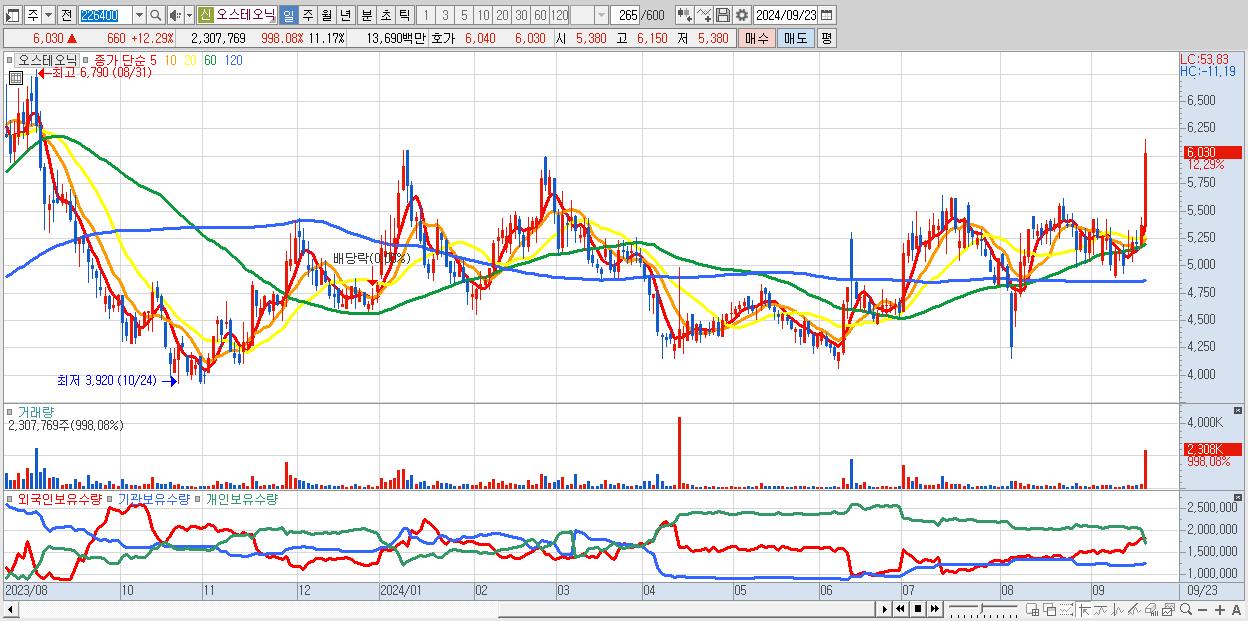This screenshot has height=621, width=1248.
Task: Click the panel layout icon at toolbar start
Action: point(11,15)
